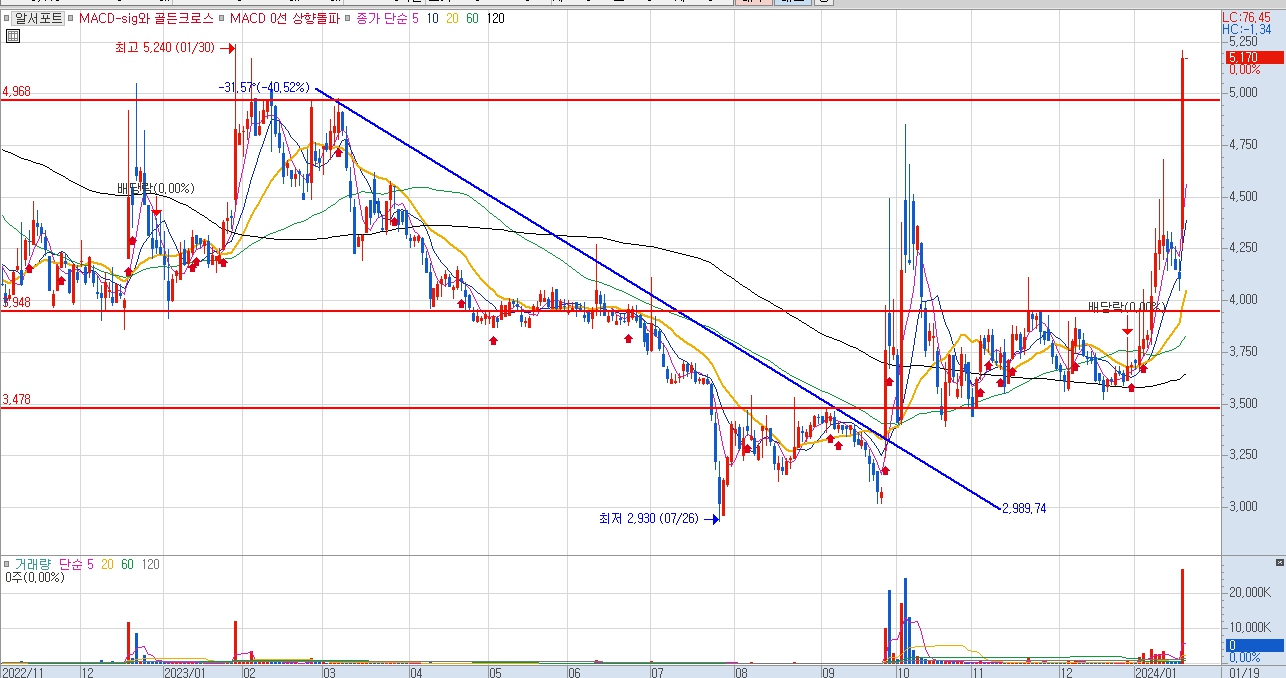Screen dimensions: 1286x678
Task: Click the 배당락 down-arrow marker near 2024/01
Action: (x=1127, y=331)
